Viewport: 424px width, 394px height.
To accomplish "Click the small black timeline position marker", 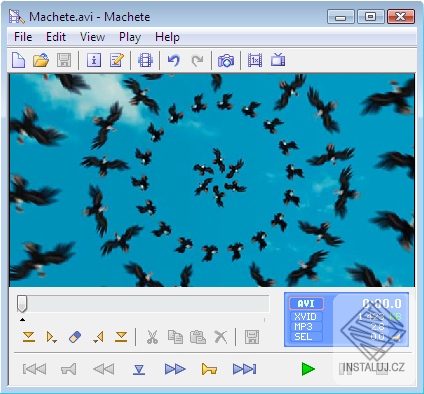I will coord(22,320).
